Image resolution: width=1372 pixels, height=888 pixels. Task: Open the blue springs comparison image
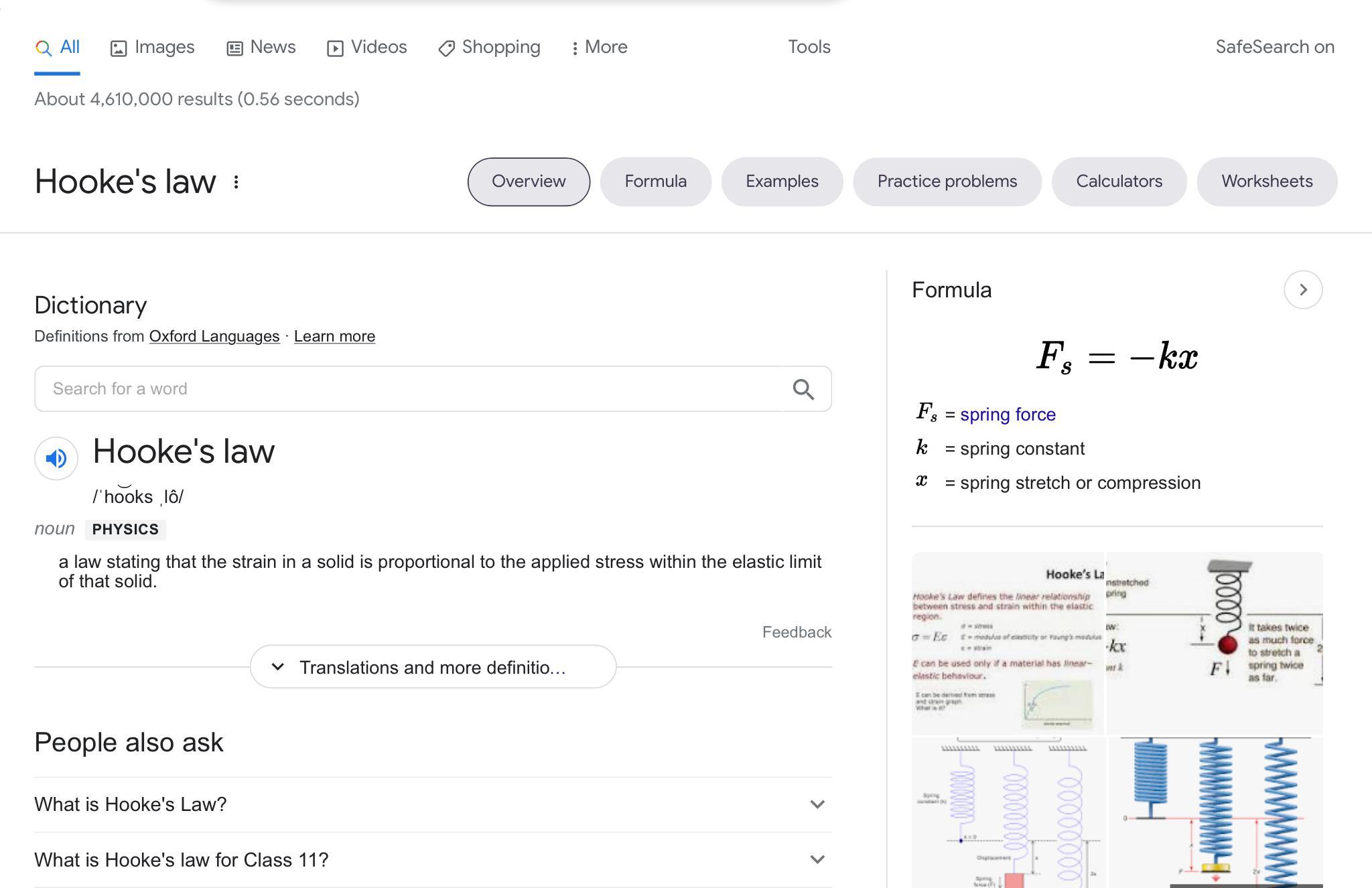pyautogui.click(x=1215, y=812)
